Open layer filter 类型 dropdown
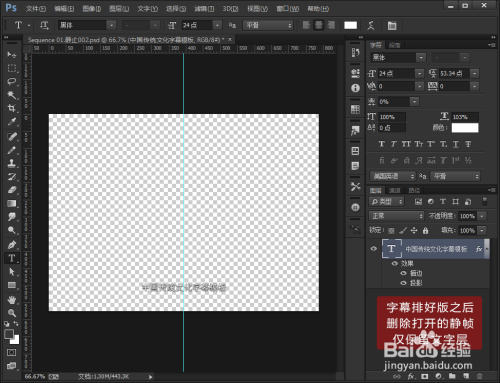This screenshot has height=383, width=500. point(386,201)
